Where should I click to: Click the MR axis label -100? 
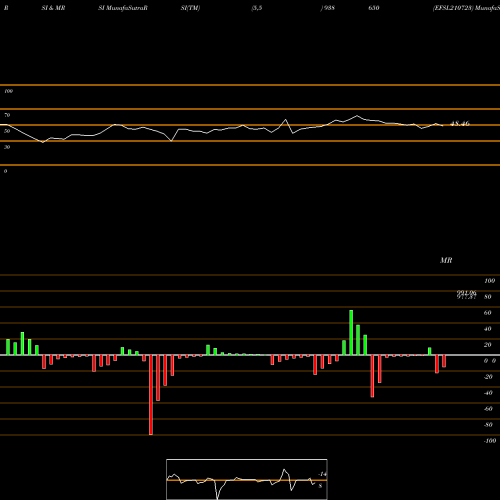coord(490,441)
